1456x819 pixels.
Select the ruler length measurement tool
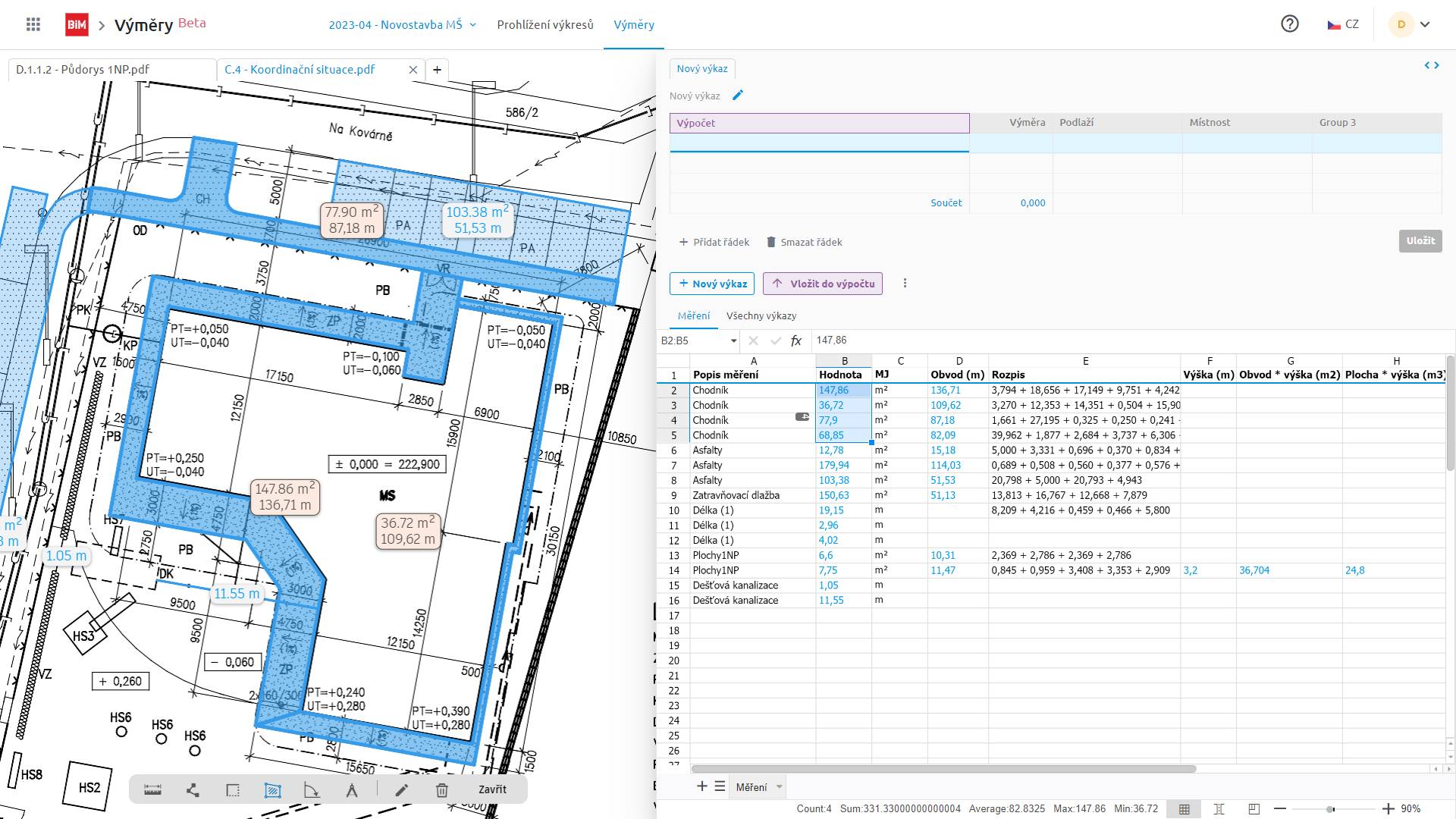click(x=152, y=790)
